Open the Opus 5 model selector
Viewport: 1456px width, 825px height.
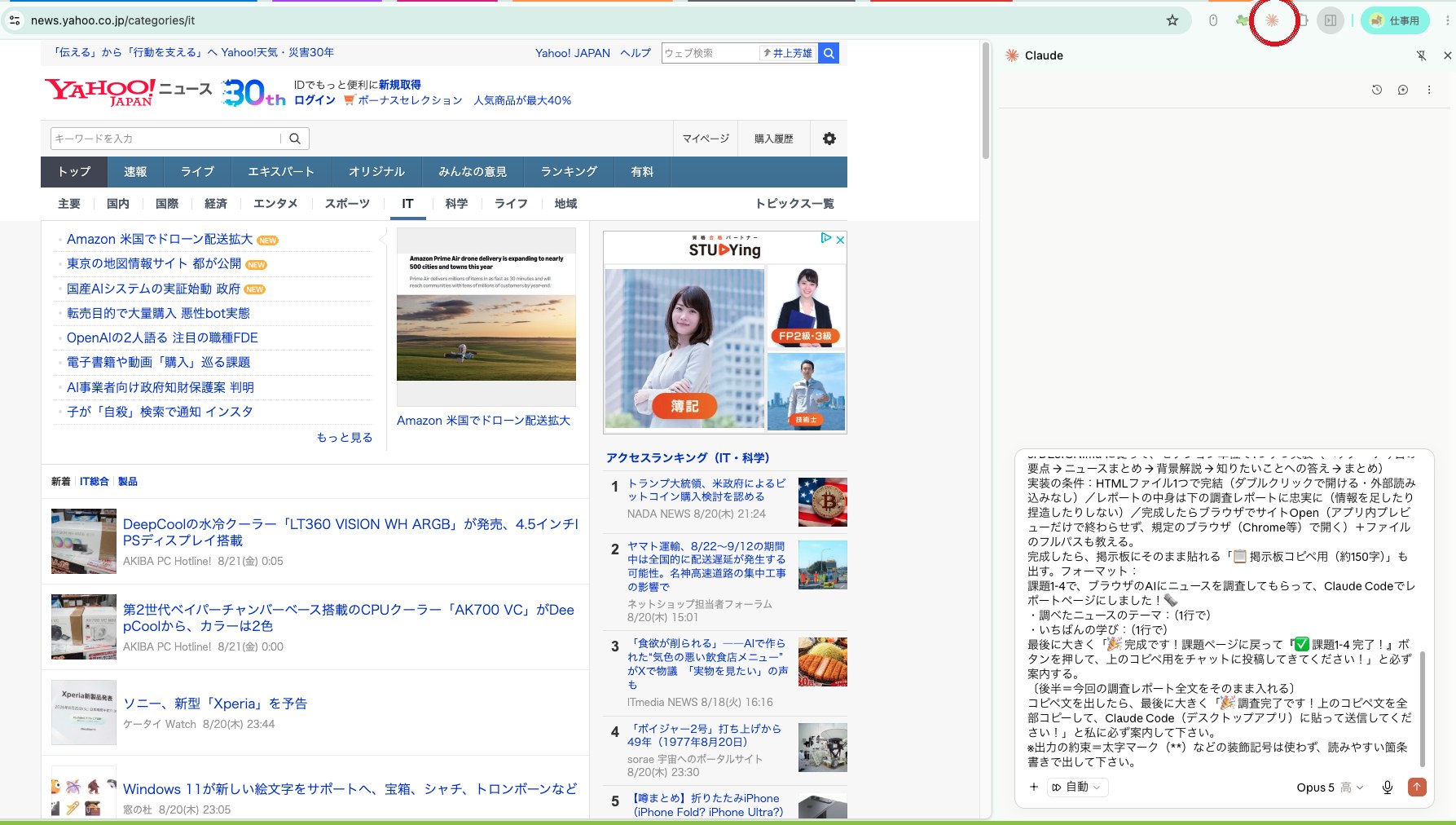[1330, 787]
